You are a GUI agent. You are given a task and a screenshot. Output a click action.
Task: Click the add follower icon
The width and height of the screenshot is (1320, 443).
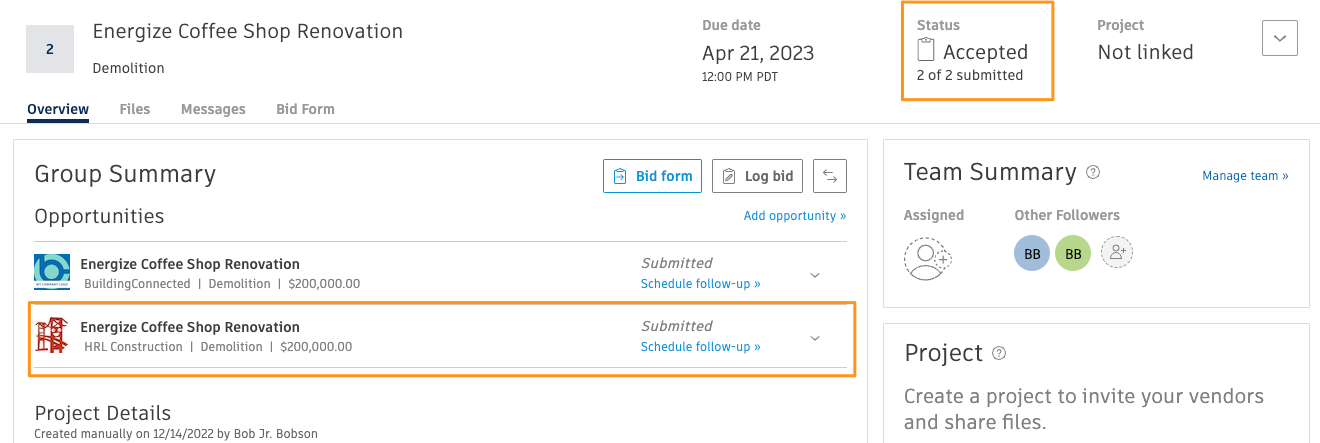pyautogui.click(x=1116, y=254)
